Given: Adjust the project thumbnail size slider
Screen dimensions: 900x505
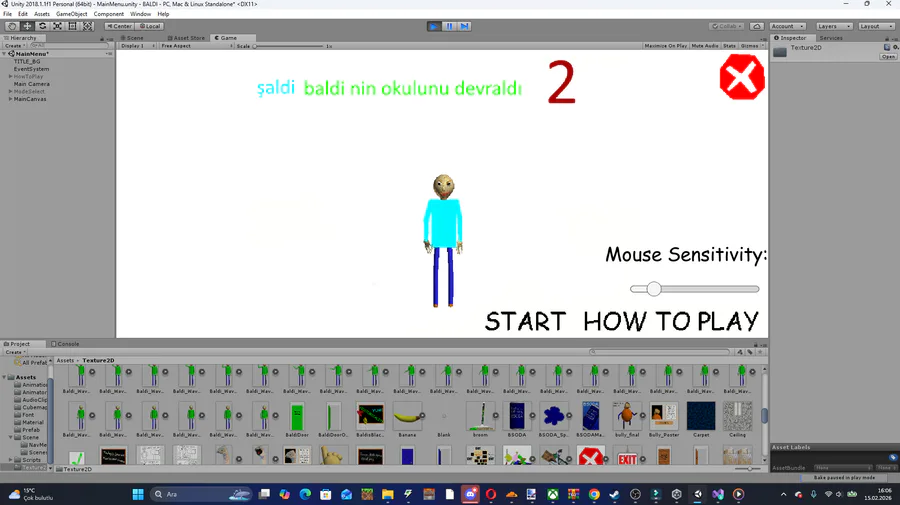Looking at the screenshot, I should [x=748, y=469].
